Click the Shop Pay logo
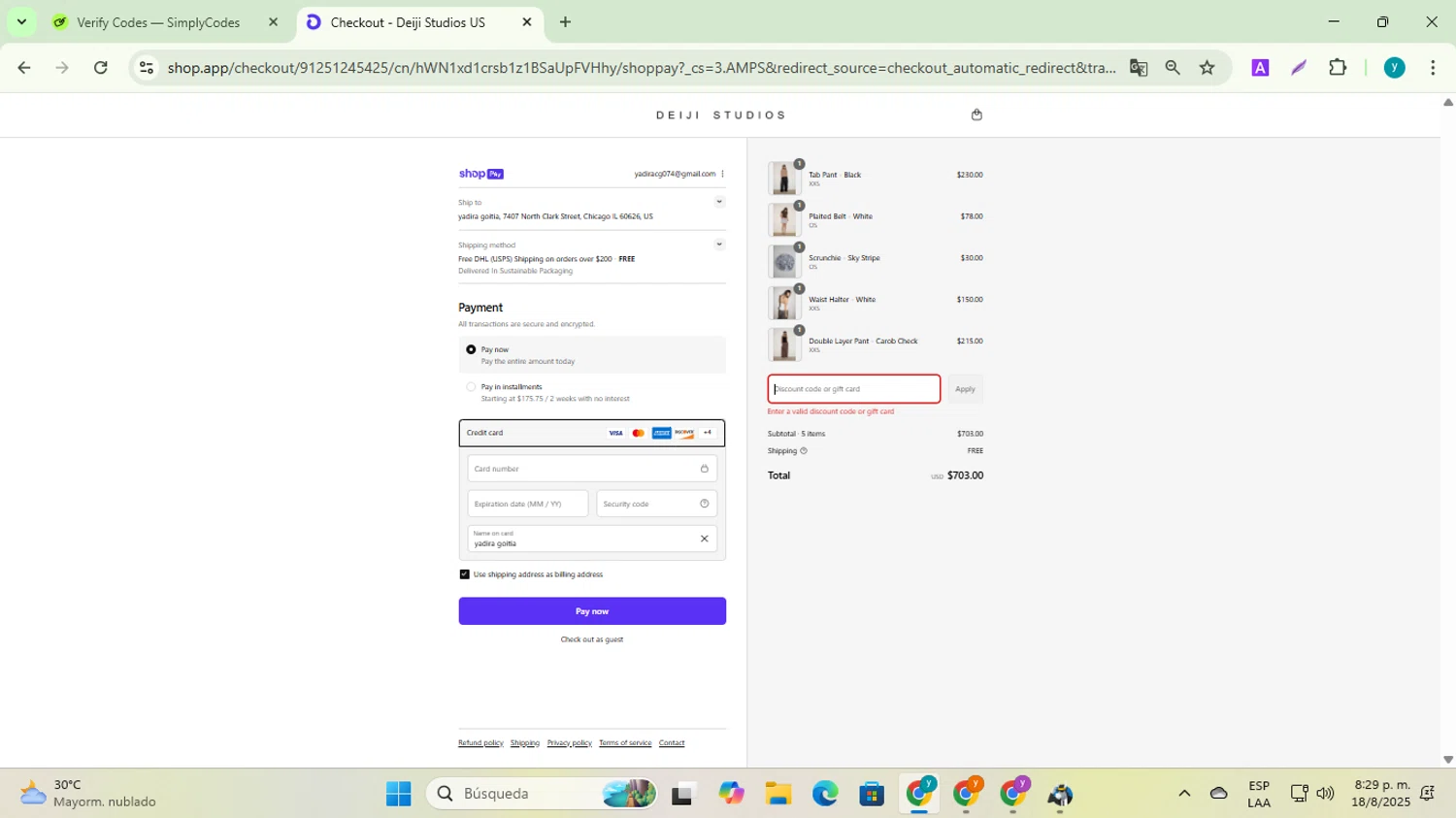The width and height of the screenshot is (1456, 818). 481,174
